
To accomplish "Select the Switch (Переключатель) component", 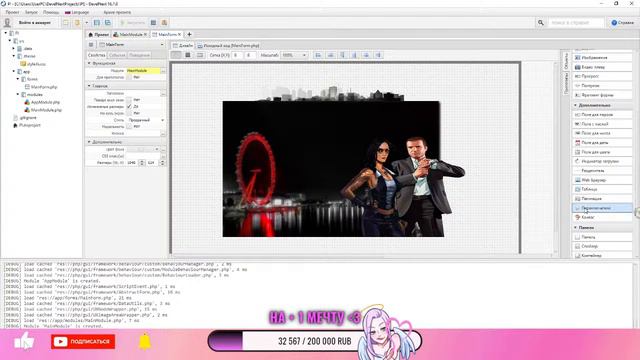I will pos(602,208).
